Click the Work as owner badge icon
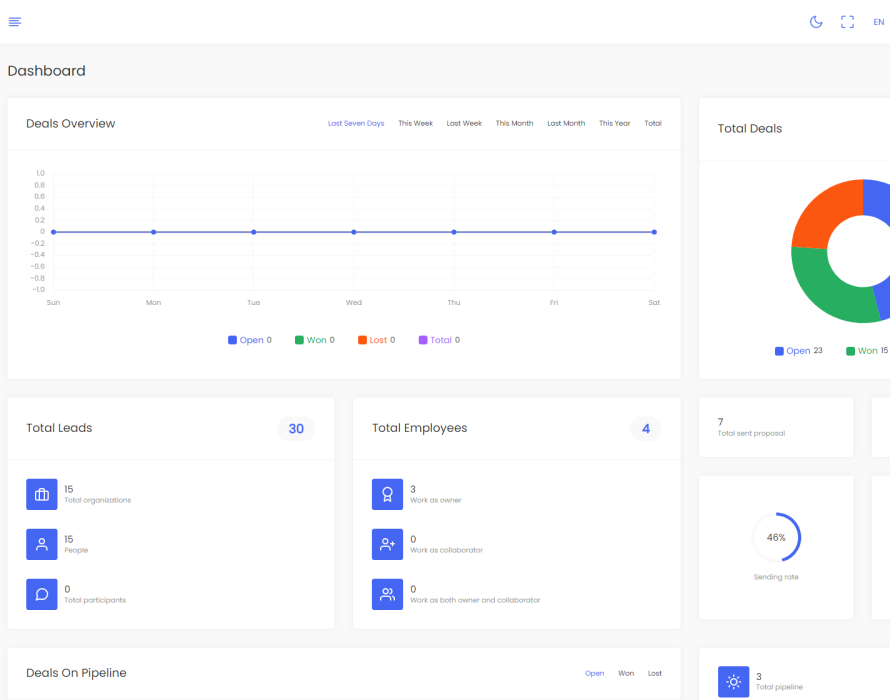This screenshot has width=890, height=700. tap(387, 494)
